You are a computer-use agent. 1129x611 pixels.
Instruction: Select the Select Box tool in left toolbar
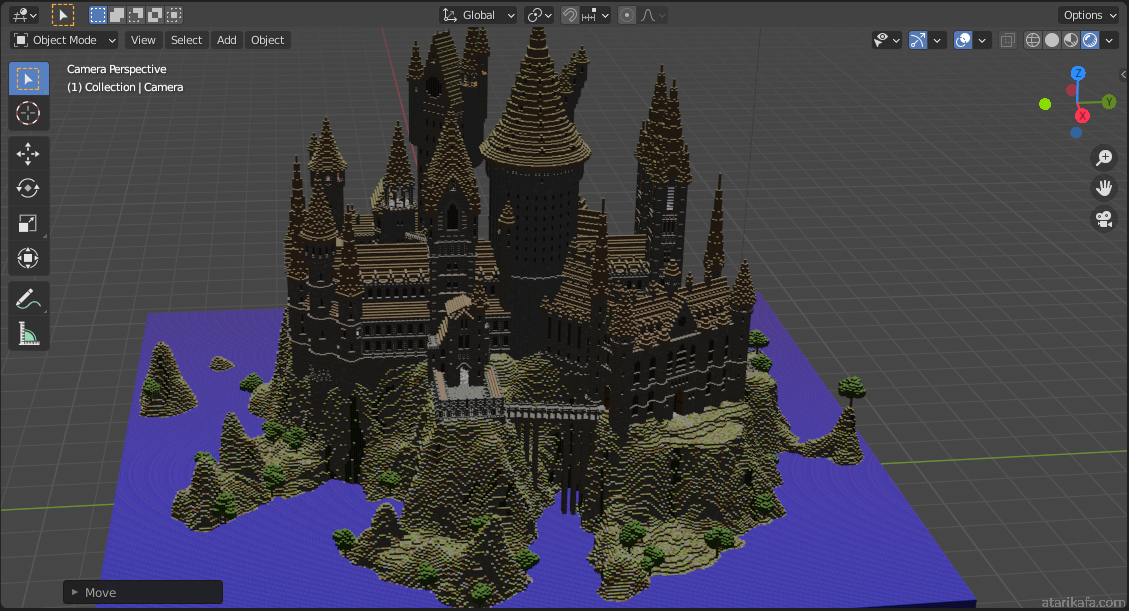(x=28, y=78)
